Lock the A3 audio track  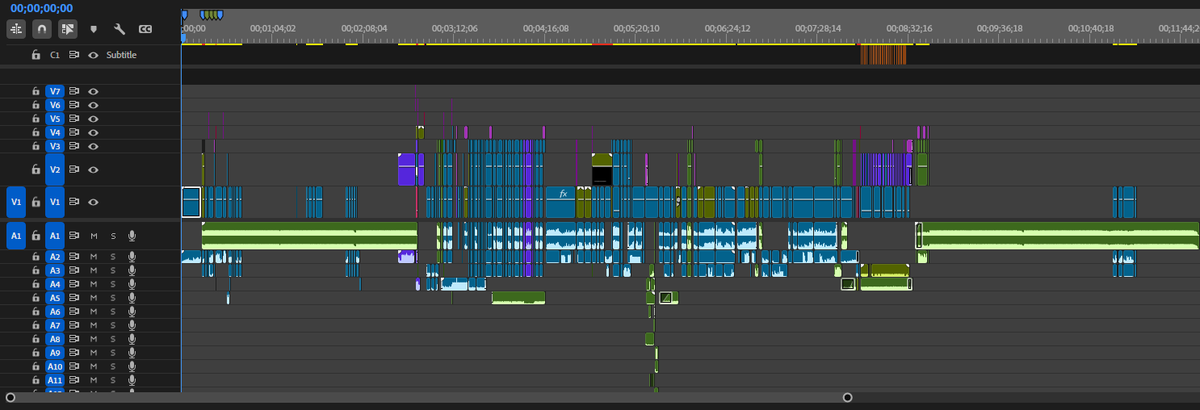36,271
